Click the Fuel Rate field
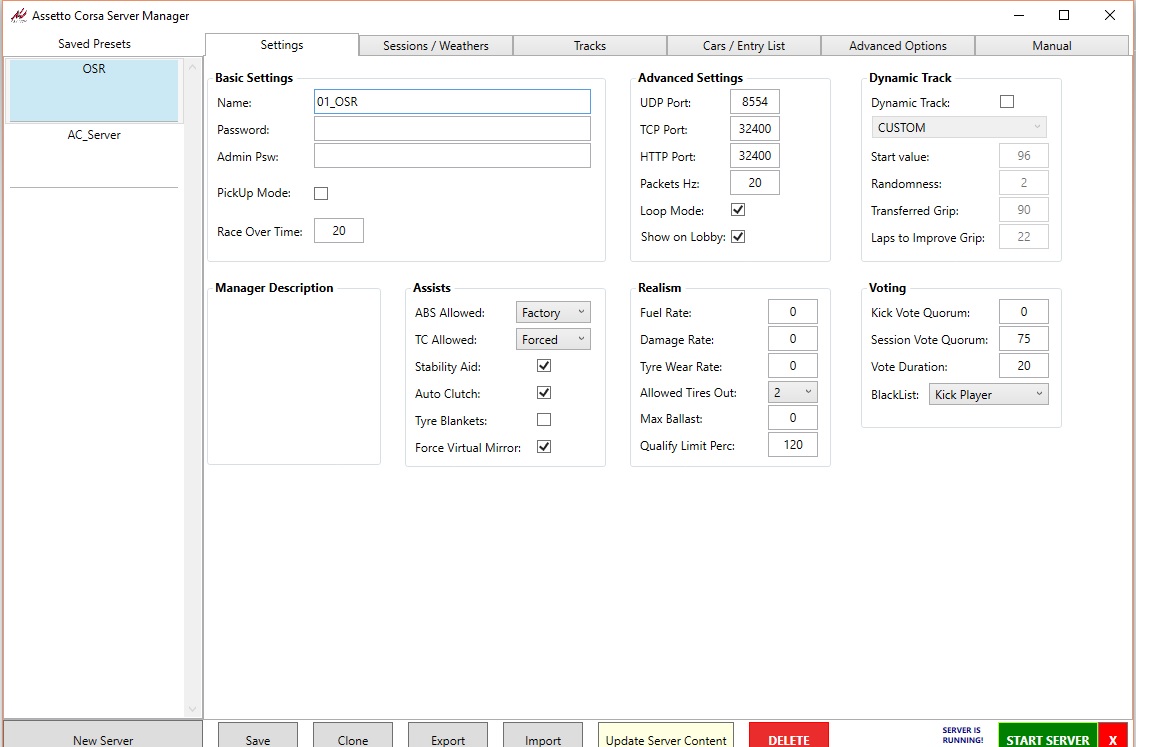This screenshot has height=747, width=1152. pyautogui.click(x=793, y=311)
